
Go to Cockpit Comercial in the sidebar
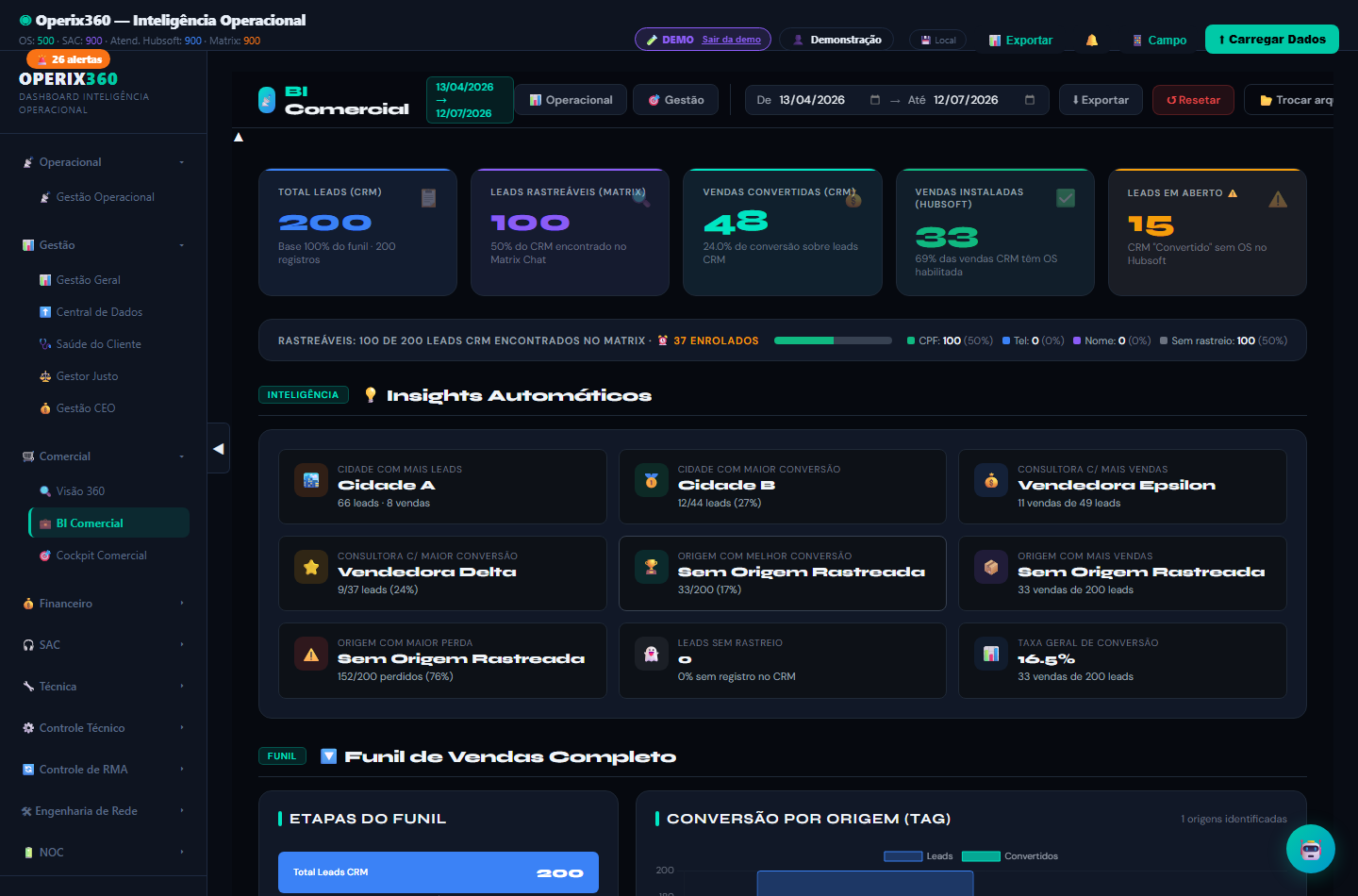(108, 556)
